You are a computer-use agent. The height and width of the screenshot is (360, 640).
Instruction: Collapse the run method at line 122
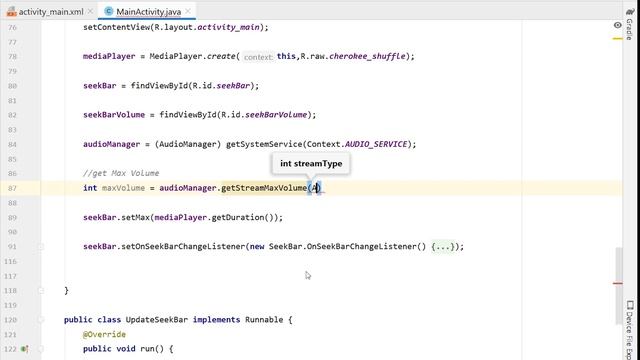pos(40,349)
